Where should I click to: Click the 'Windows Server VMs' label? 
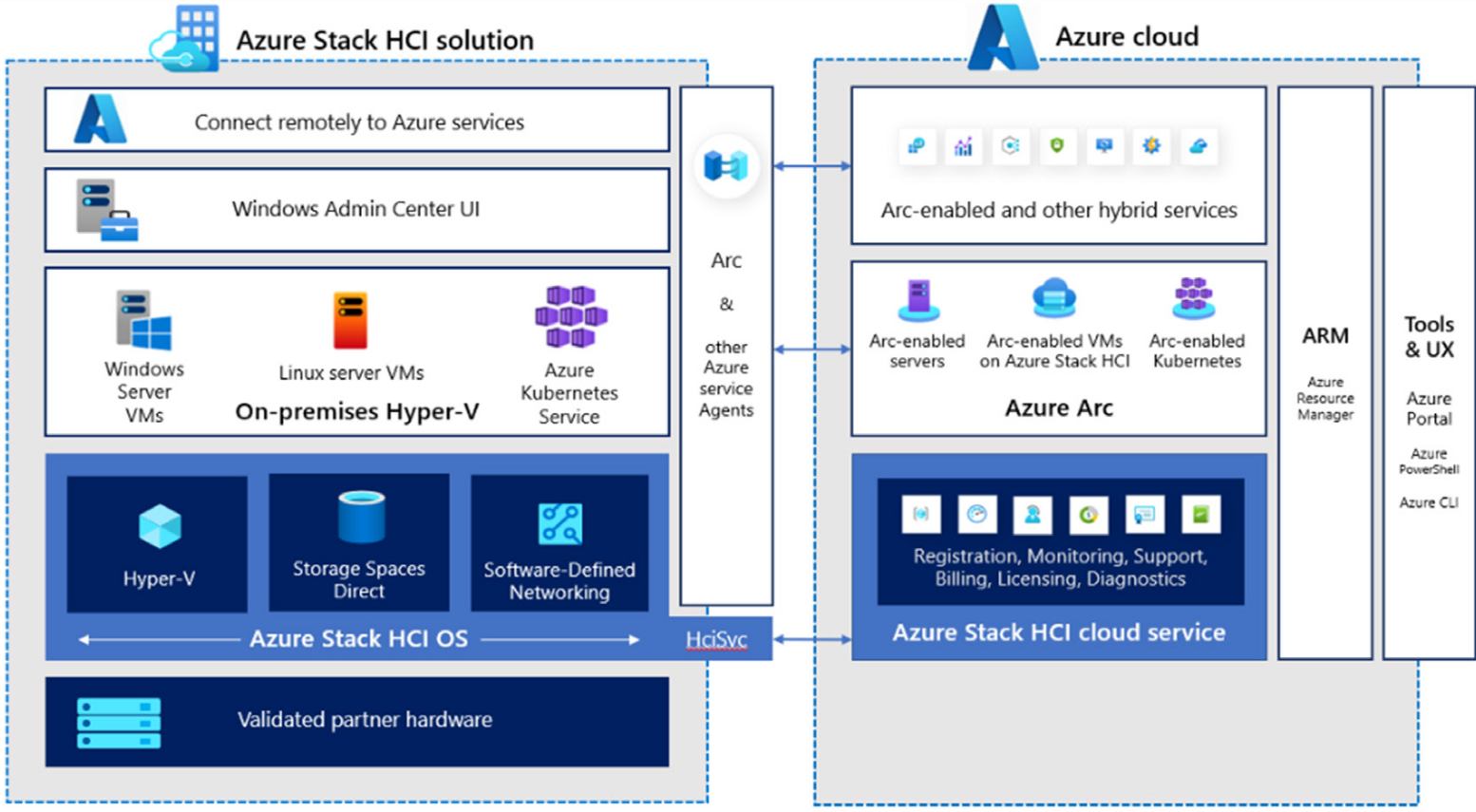pyautogui.click(x=144, y=391)
